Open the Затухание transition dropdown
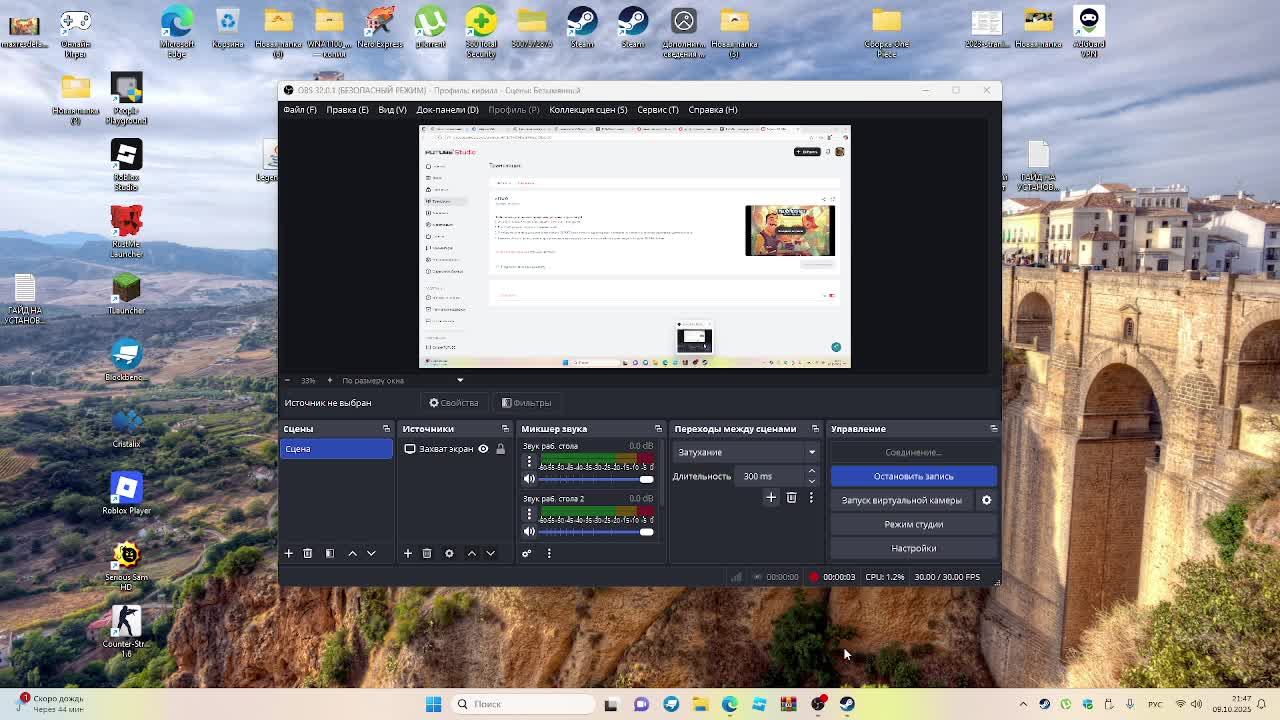The height and width of the screenshot is (720, 1280). point(746,452)
